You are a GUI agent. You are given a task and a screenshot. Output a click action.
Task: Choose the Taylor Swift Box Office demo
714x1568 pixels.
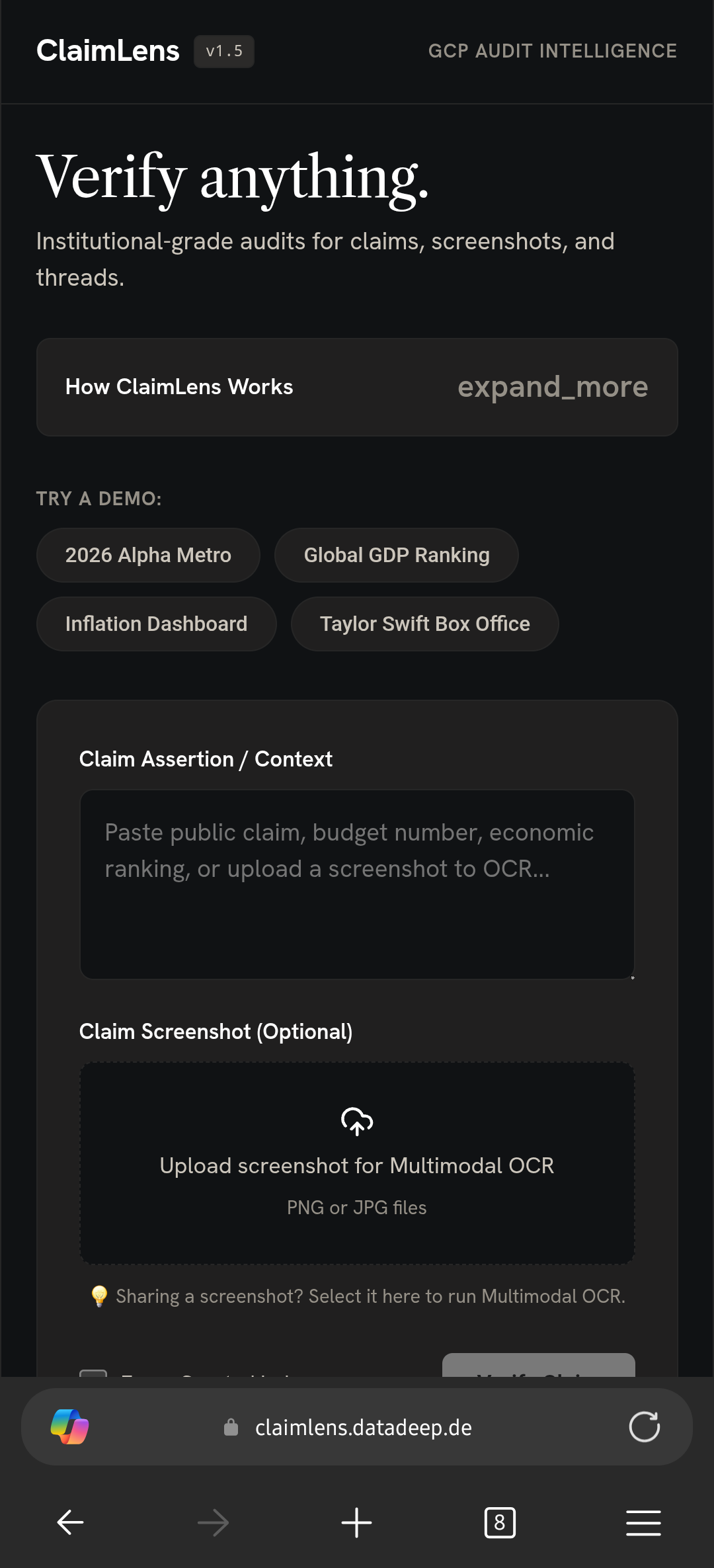(x=425, y=624)
